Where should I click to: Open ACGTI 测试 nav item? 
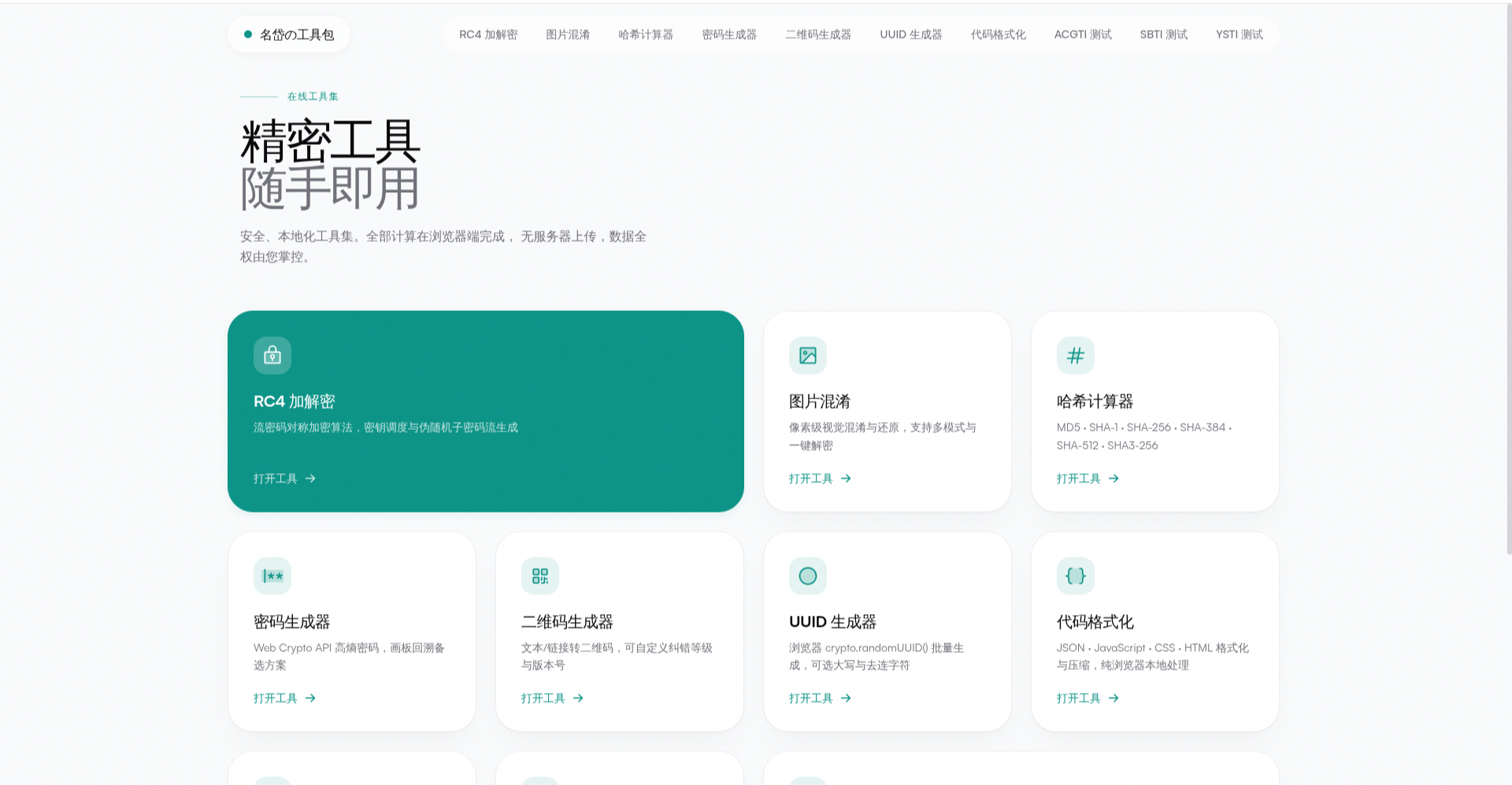[1083, 35]
